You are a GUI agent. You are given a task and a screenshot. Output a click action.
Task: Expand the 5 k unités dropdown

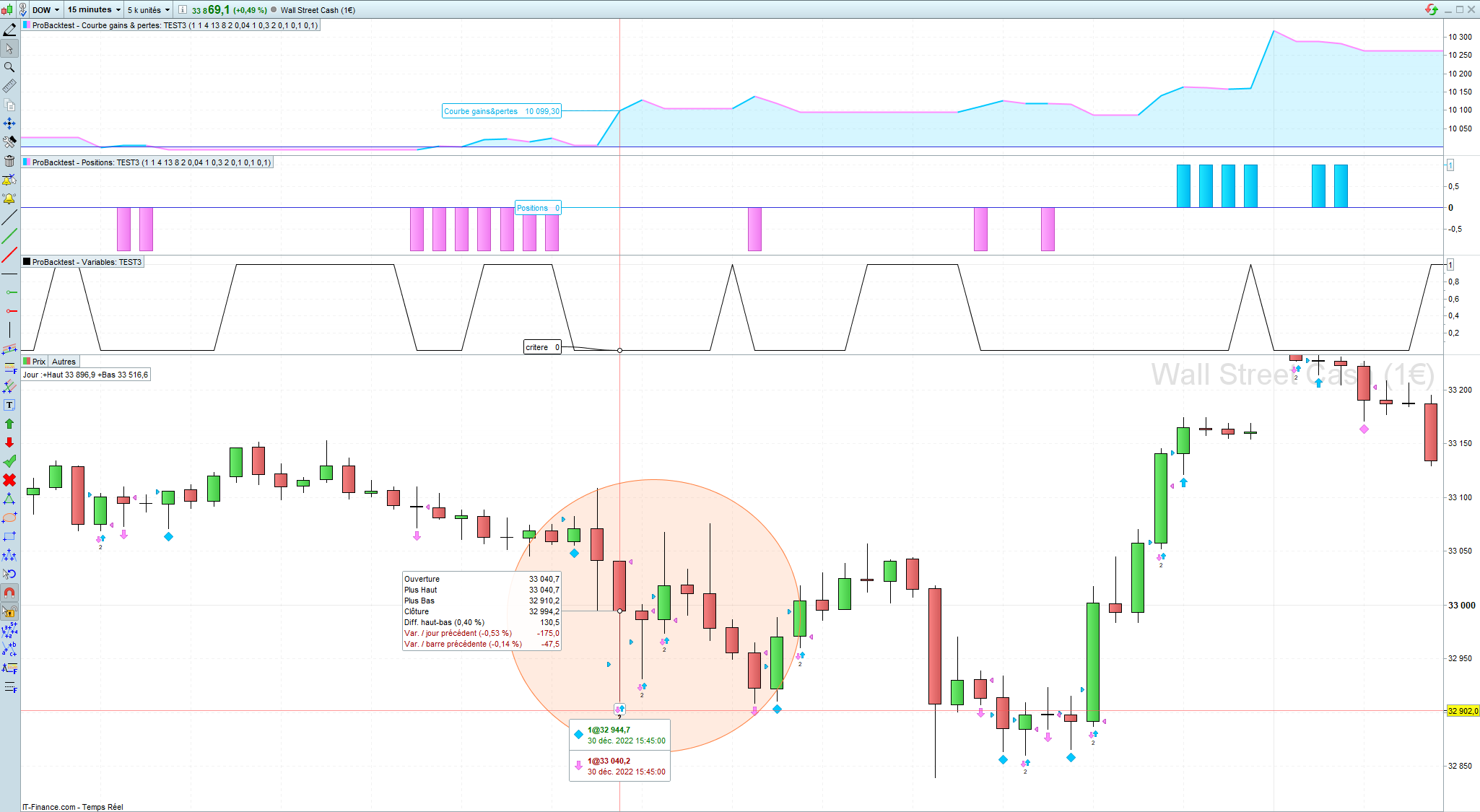pos(148,9)
